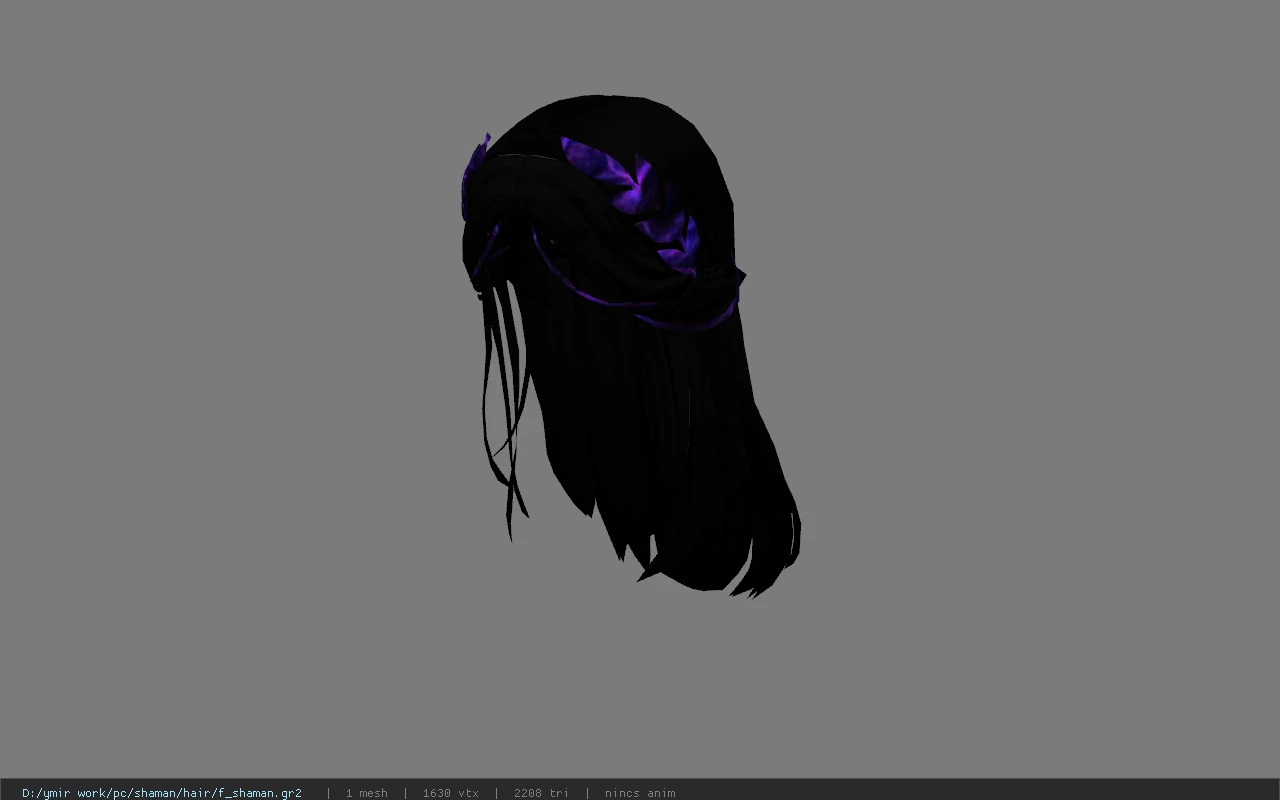The height and width of the screenshot is (800, 1280).
Task: Click the "1630 vtx" vertex count
Action: pos(450,793)
